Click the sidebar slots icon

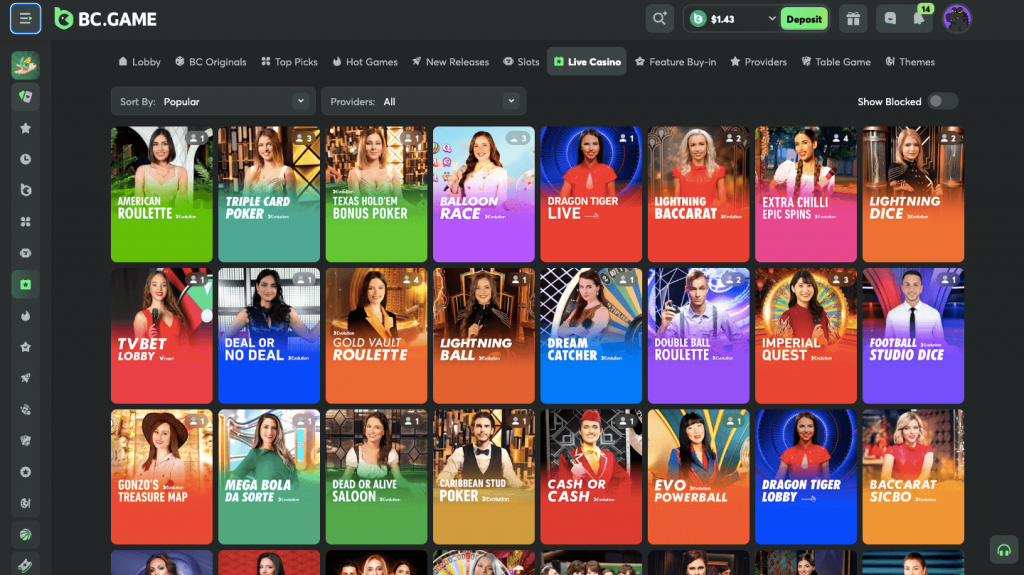pos(25,253)
